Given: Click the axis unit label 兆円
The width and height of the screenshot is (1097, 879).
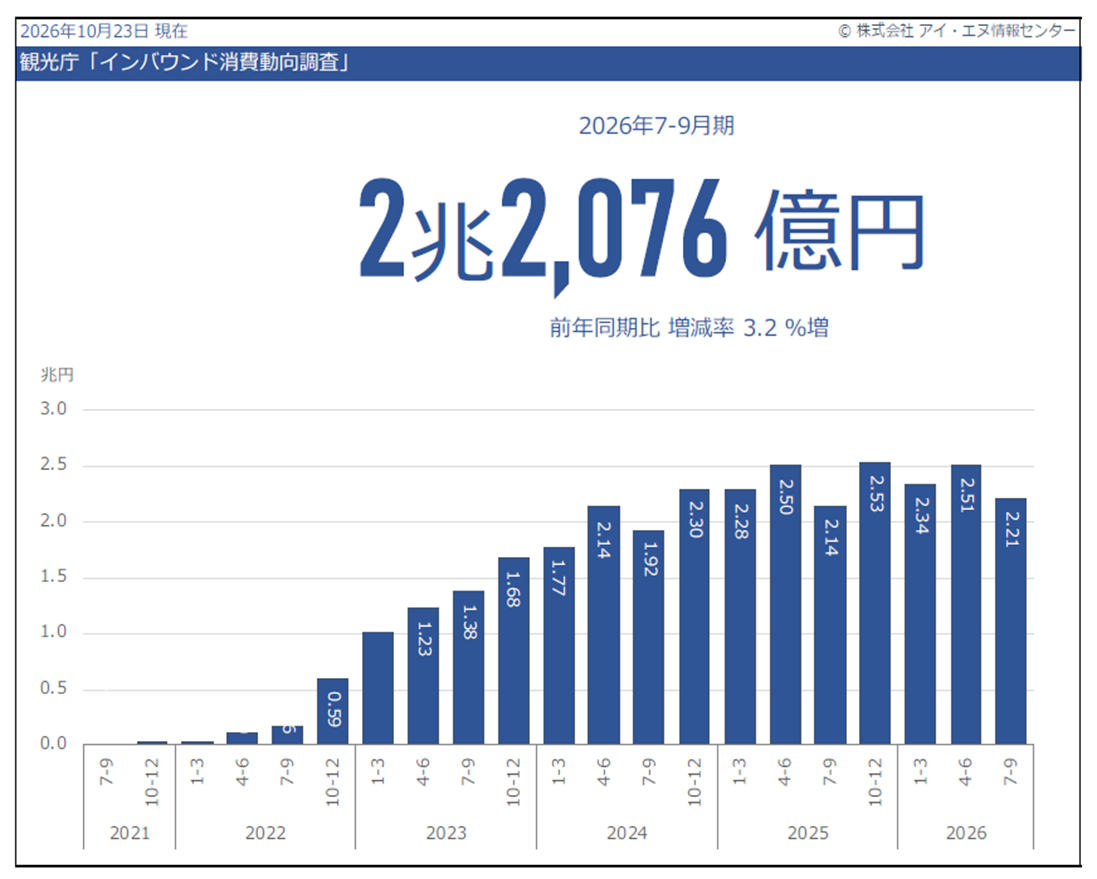Looking at the screenshot, I should (57, 374).
